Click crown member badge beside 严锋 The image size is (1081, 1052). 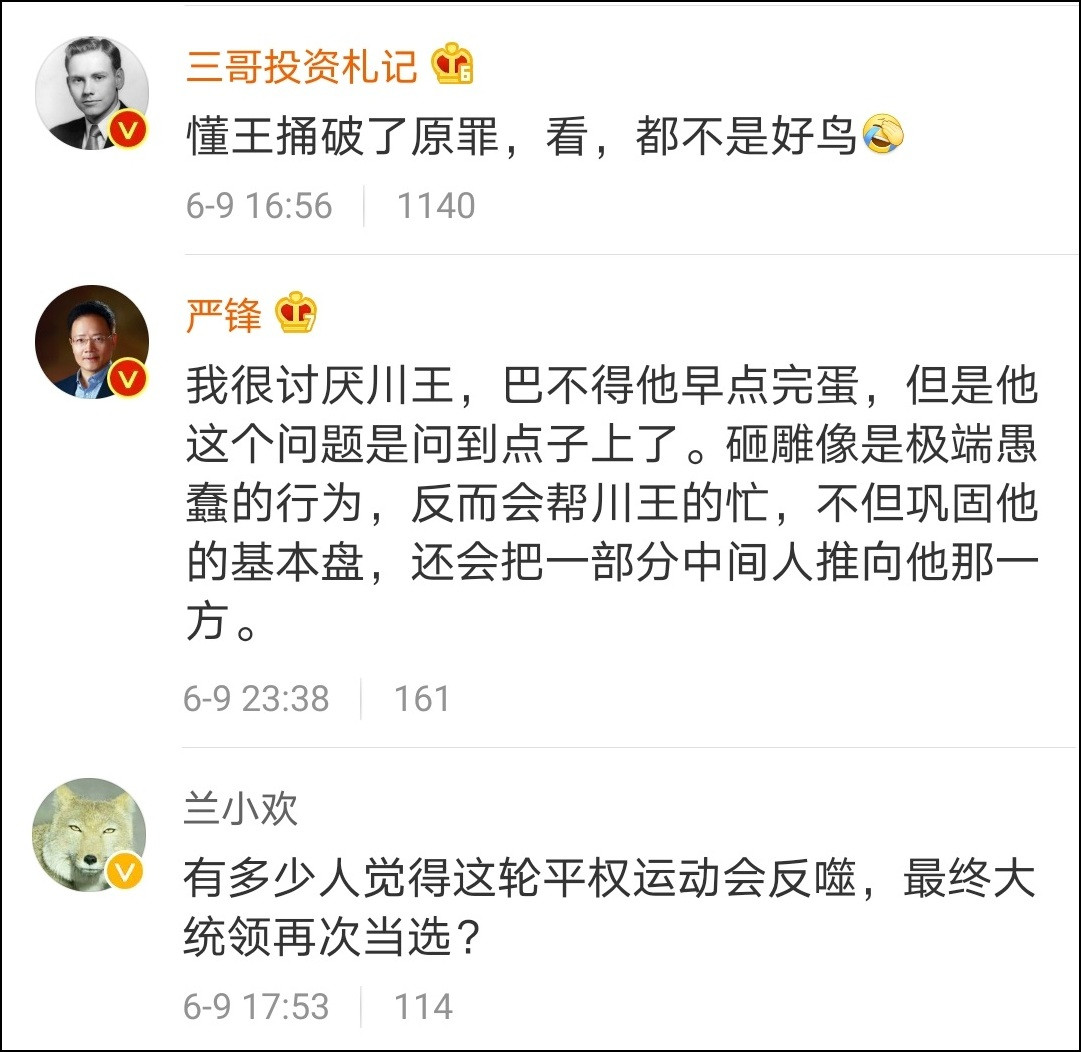pos(296,314)
